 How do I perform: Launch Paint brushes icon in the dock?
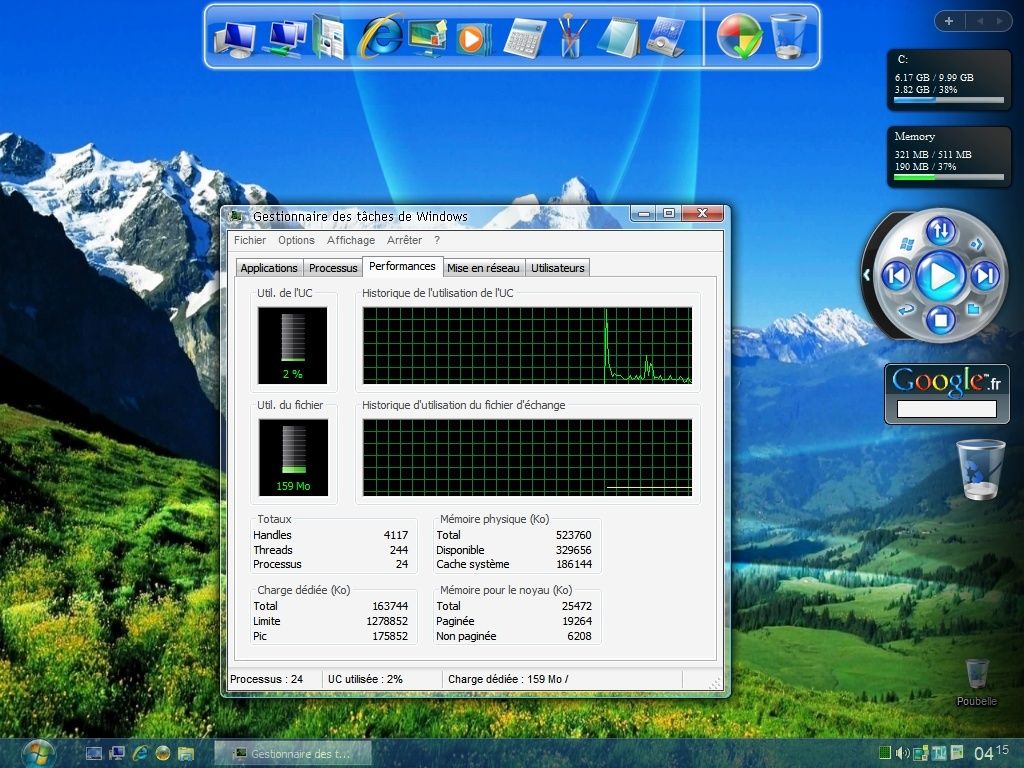[x=571, y=37]
